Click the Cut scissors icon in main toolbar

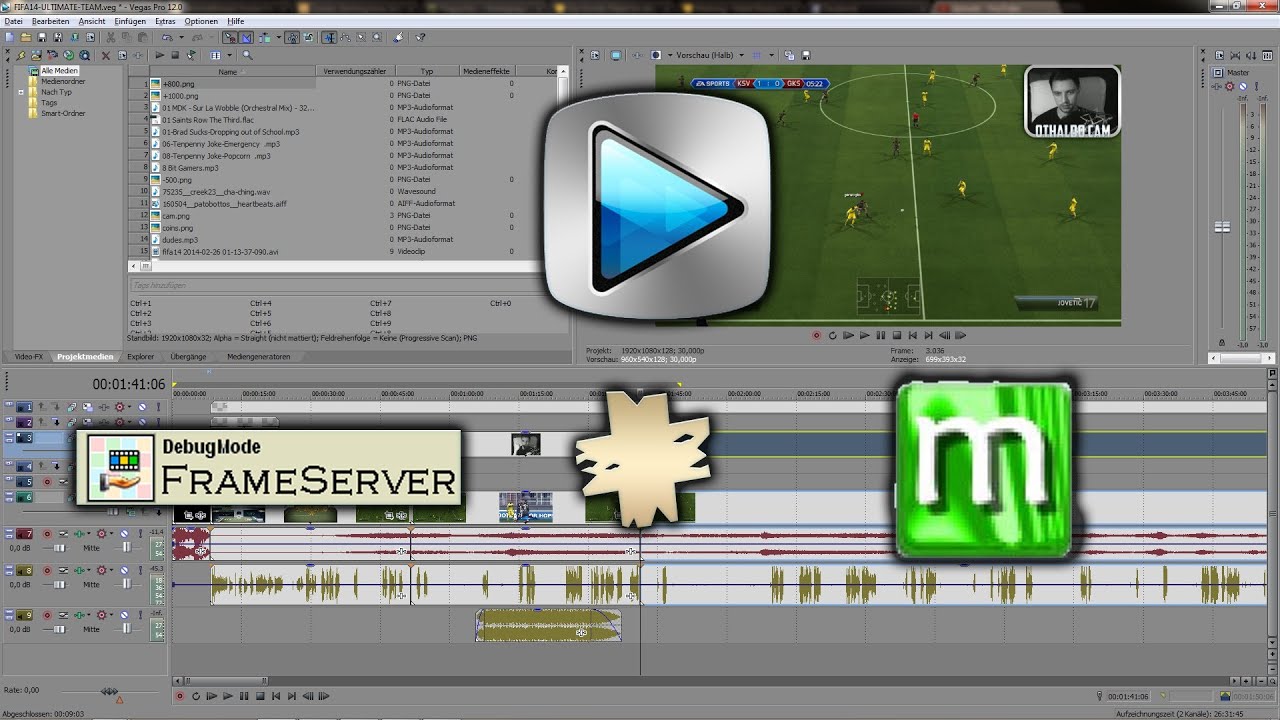pos(110,37)
